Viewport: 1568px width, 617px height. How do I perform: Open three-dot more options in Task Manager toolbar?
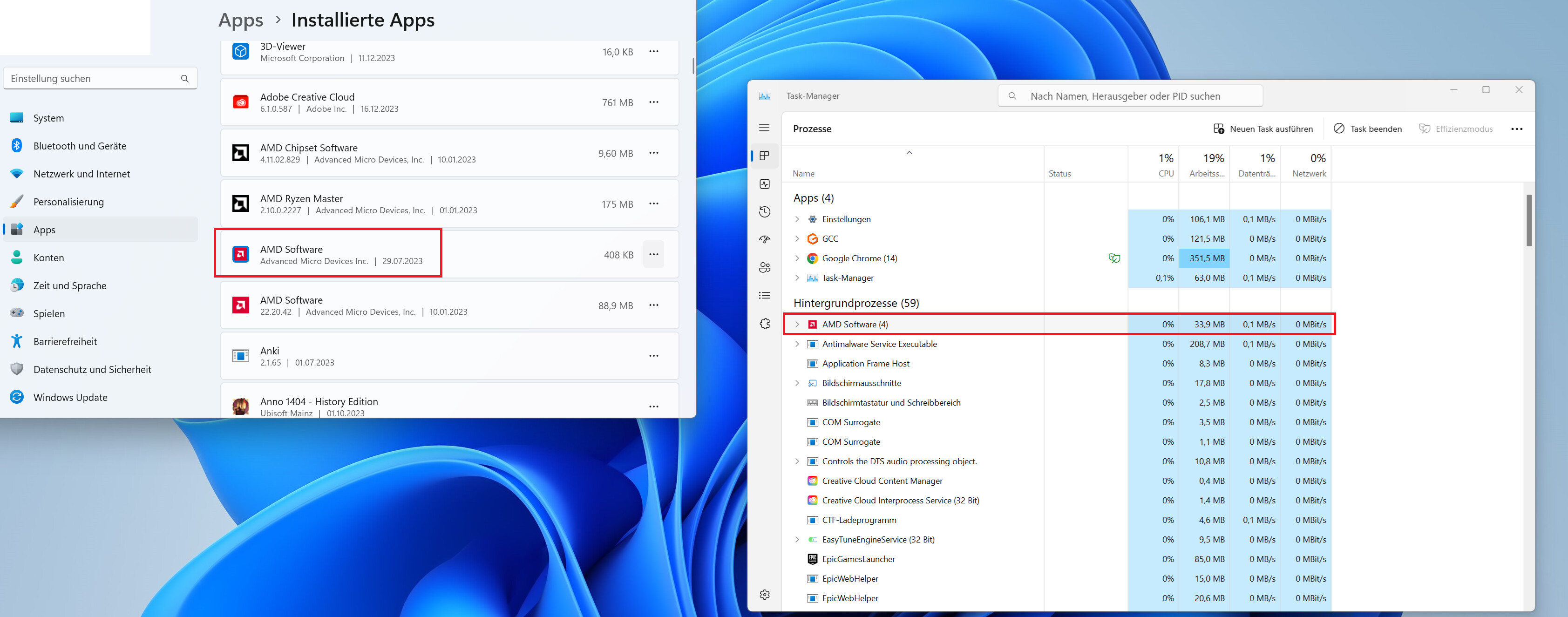[x=1516, y=129]
